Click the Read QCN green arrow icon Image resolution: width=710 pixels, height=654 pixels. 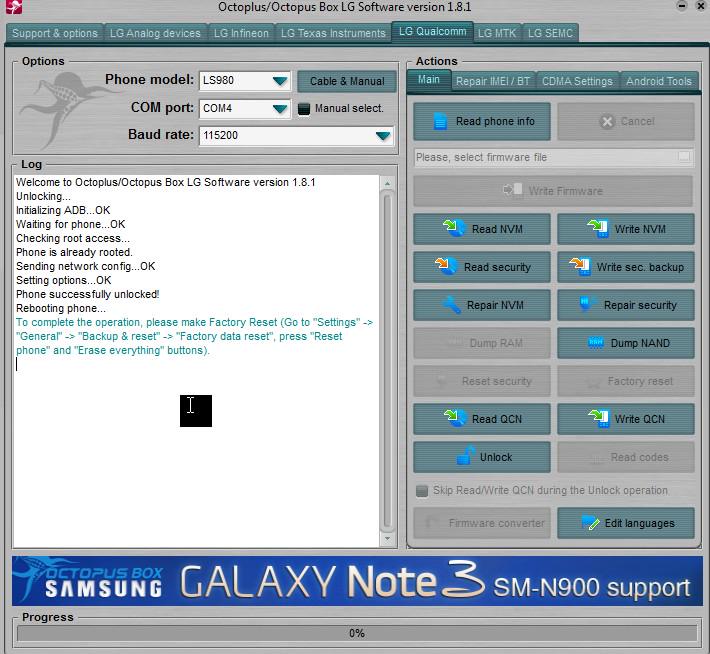(x=455, y=418)
